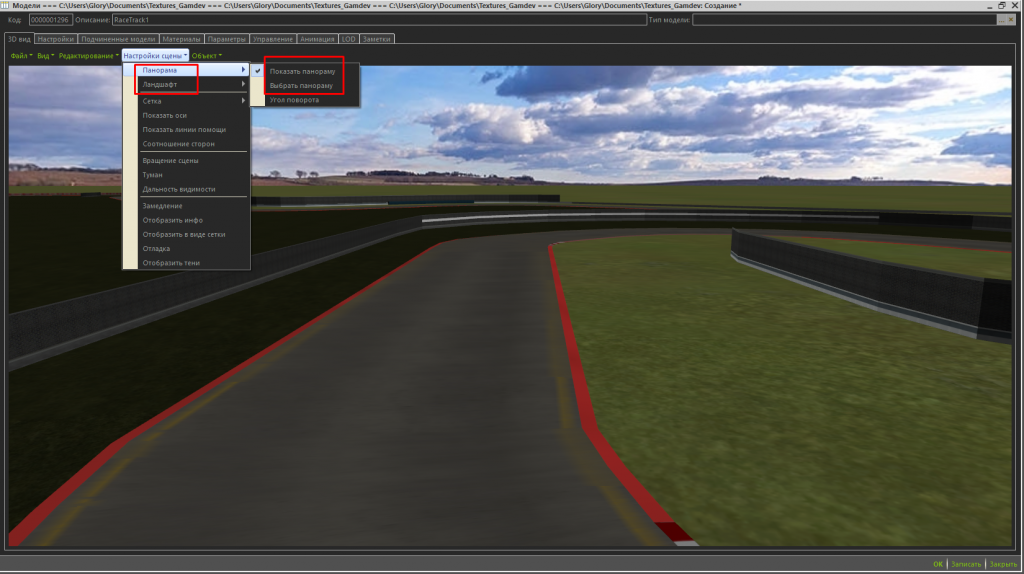Choose Показать оси menu item
The image size is (1024, 574).
[187, 116]
